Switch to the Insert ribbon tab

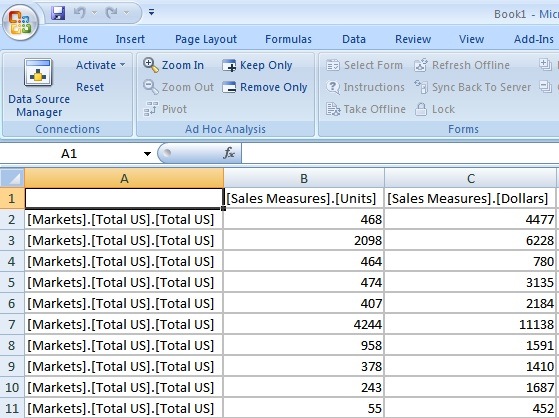[130, 39]
